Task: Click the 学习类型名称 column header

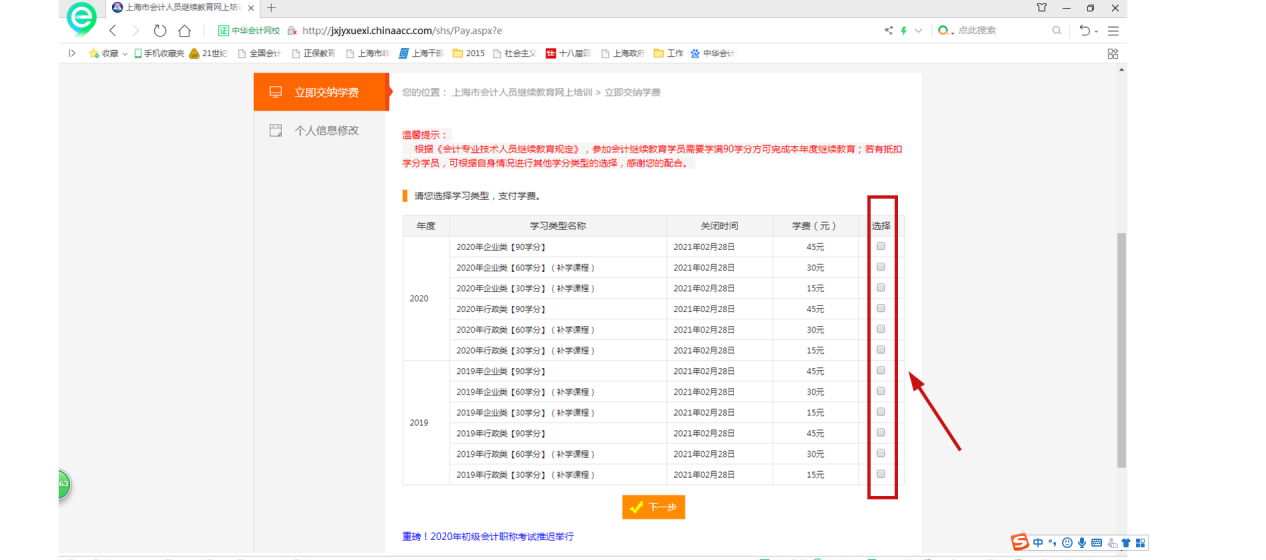Action: [558, 226]
